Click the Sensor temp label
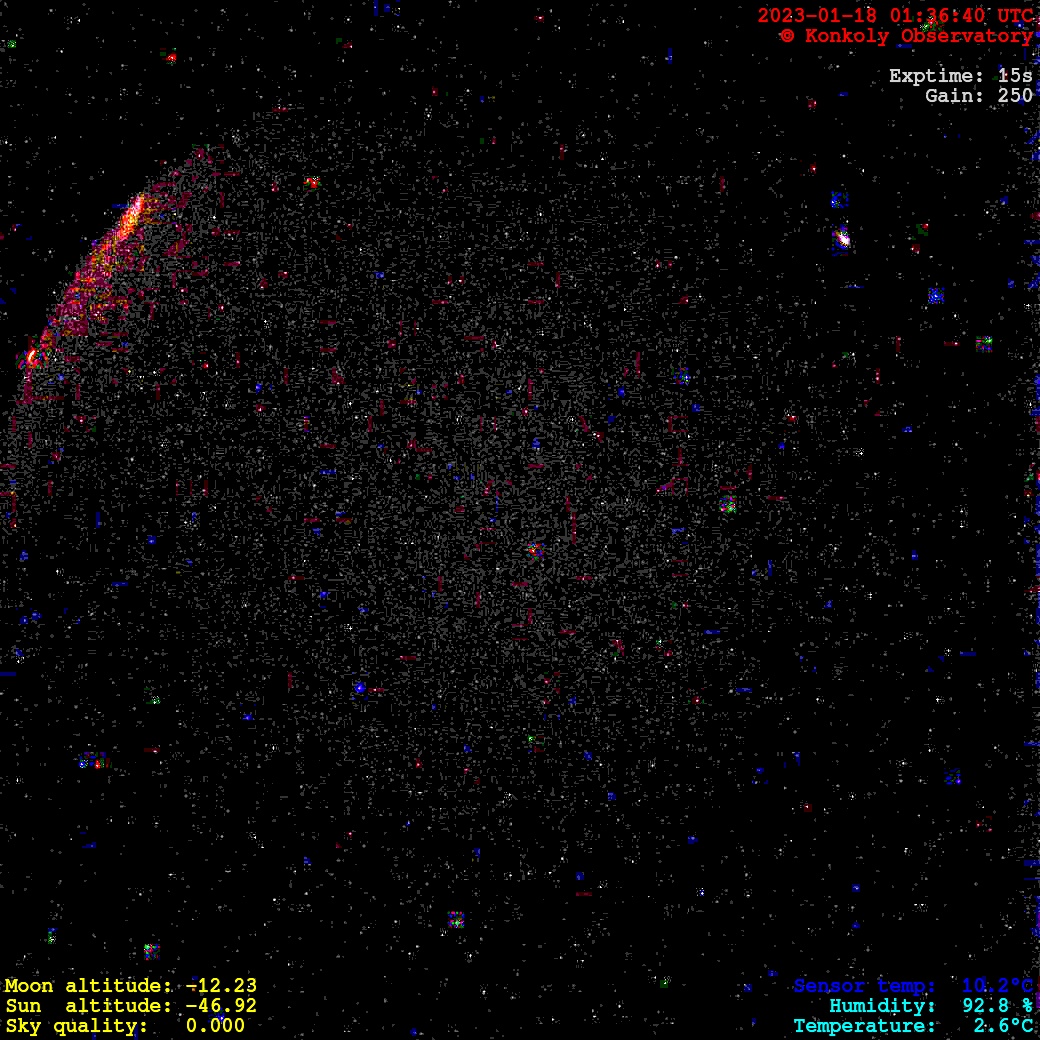Image resolution: width=1040 pixels, height=1040 pixels. coord(865,986)
